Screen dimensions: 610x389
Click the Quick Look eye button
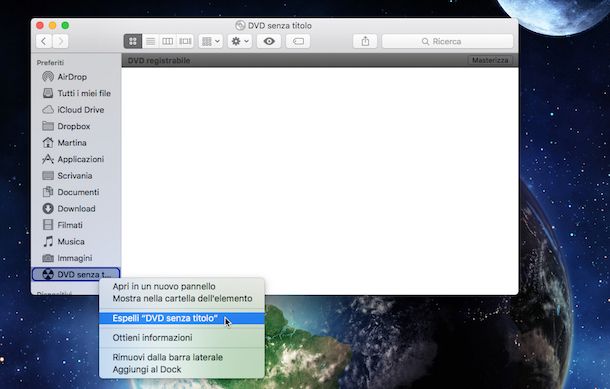[269, 41]
